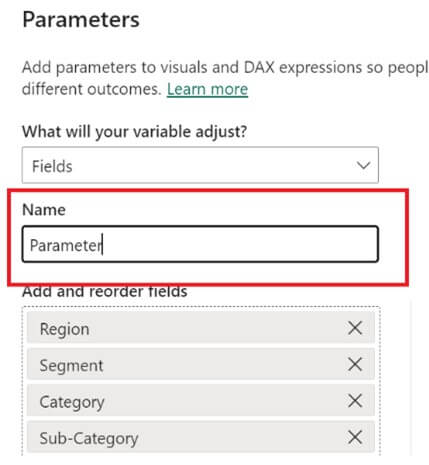This screenshot has width=429, height=465.
Task: Remove the Region field with its X
Action: pos(355,328)
